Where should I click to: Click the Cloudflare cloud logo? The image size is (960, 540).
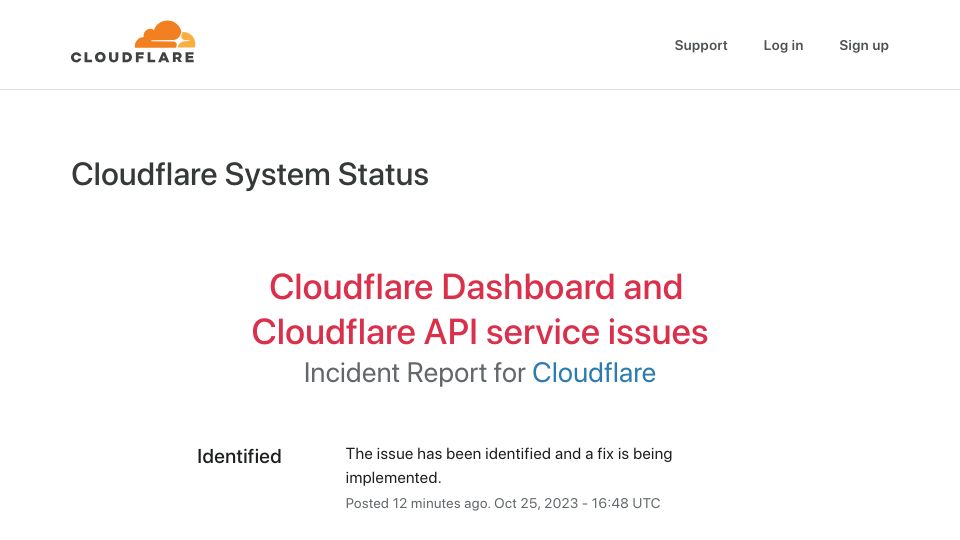(133, 42)
